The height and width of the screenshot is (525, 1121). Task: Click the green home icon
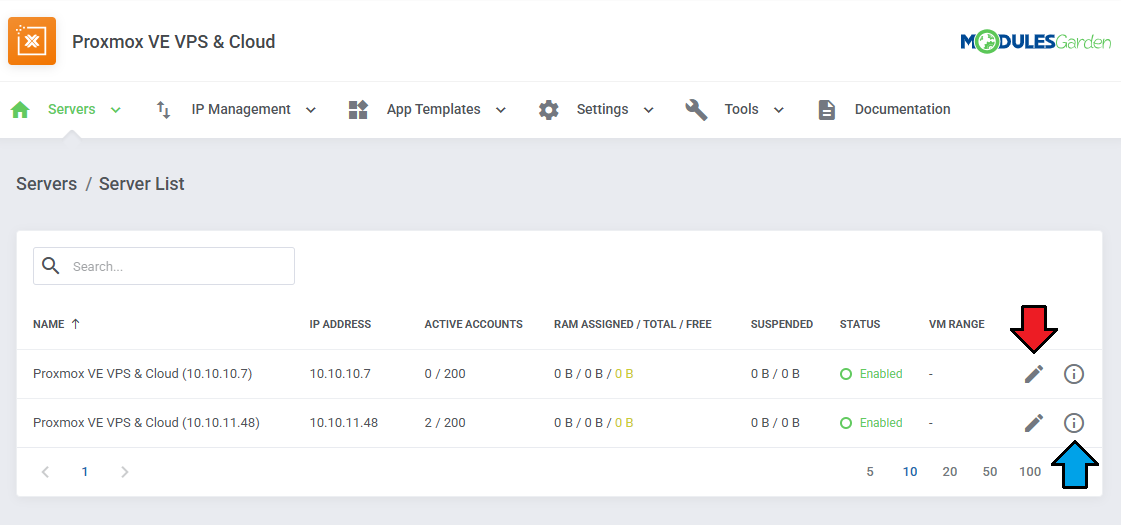pos(20,109)
